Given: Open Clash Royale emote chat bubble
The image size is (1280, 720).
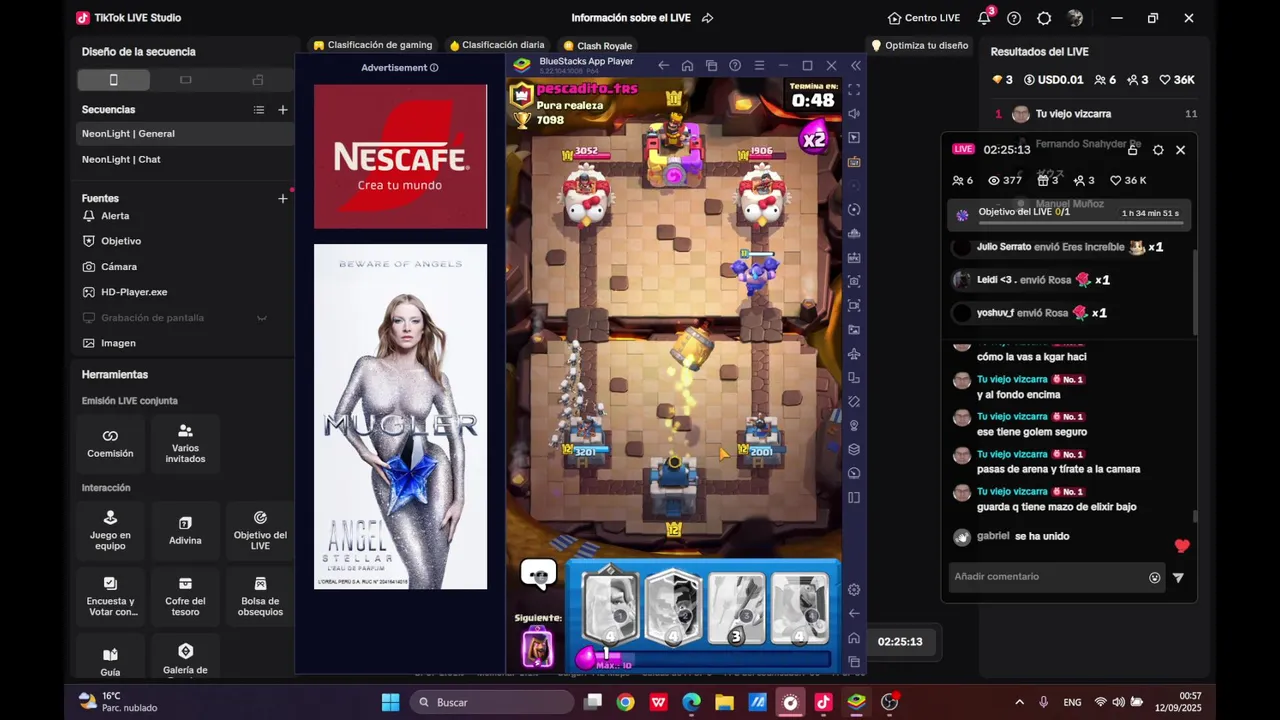Looking at the screenshot, I should pos(538,573).
